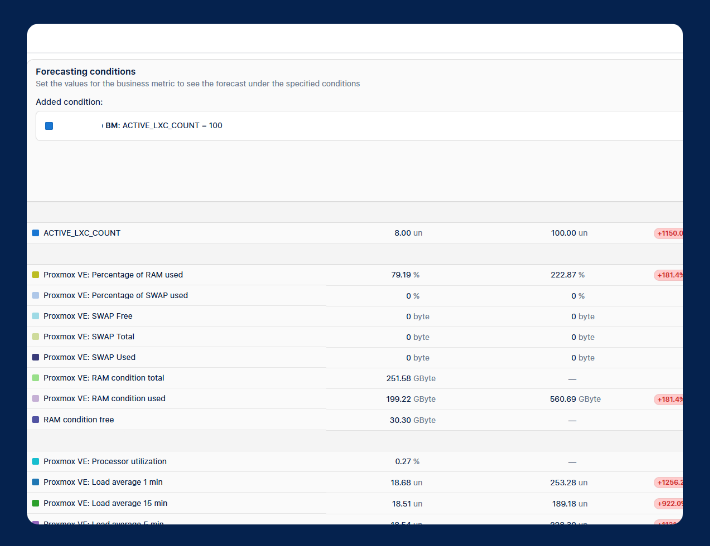Click the 100.00 un forecast value
Screen dimensions: 710x546
569,233
